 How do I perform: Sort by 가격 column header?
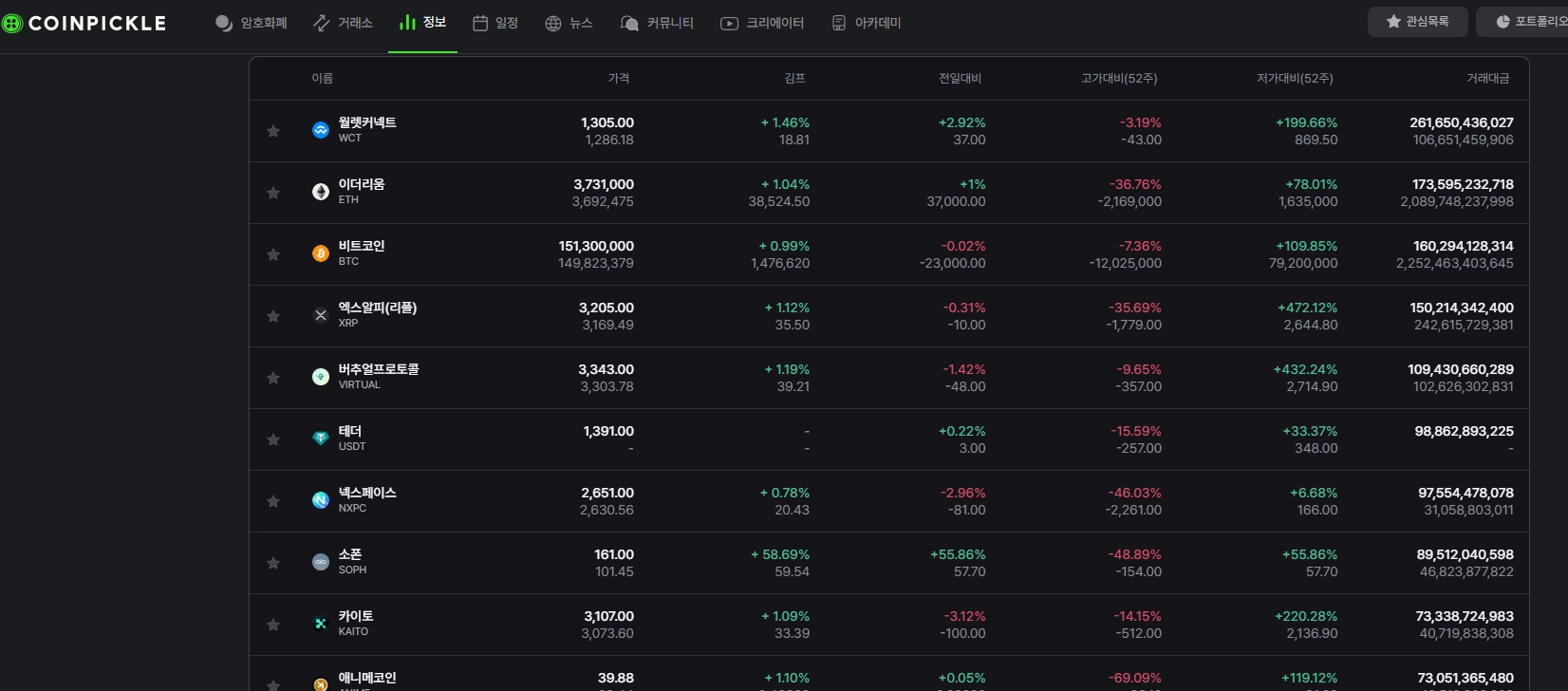click(x=619, y=78)
